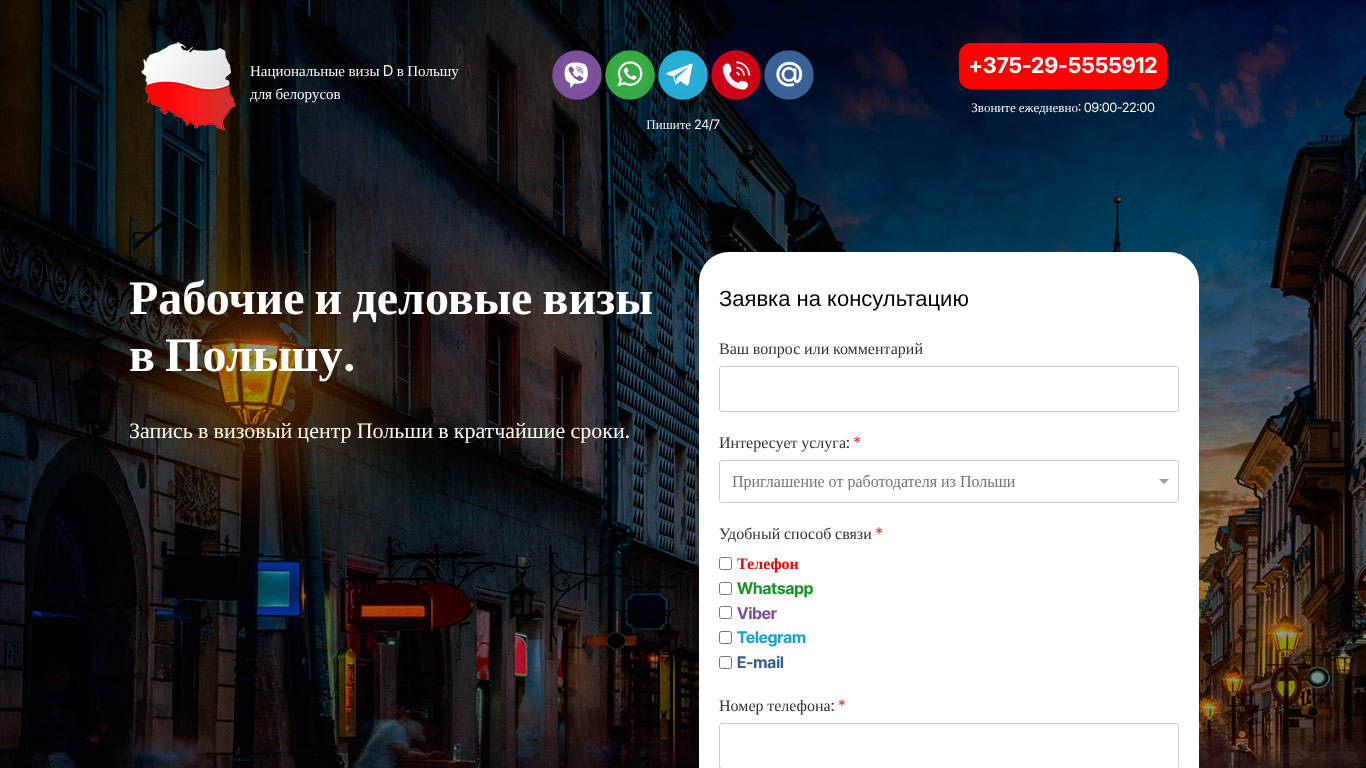
Task: Open the Telegram contact icon
Action: (x=683, y=75)
